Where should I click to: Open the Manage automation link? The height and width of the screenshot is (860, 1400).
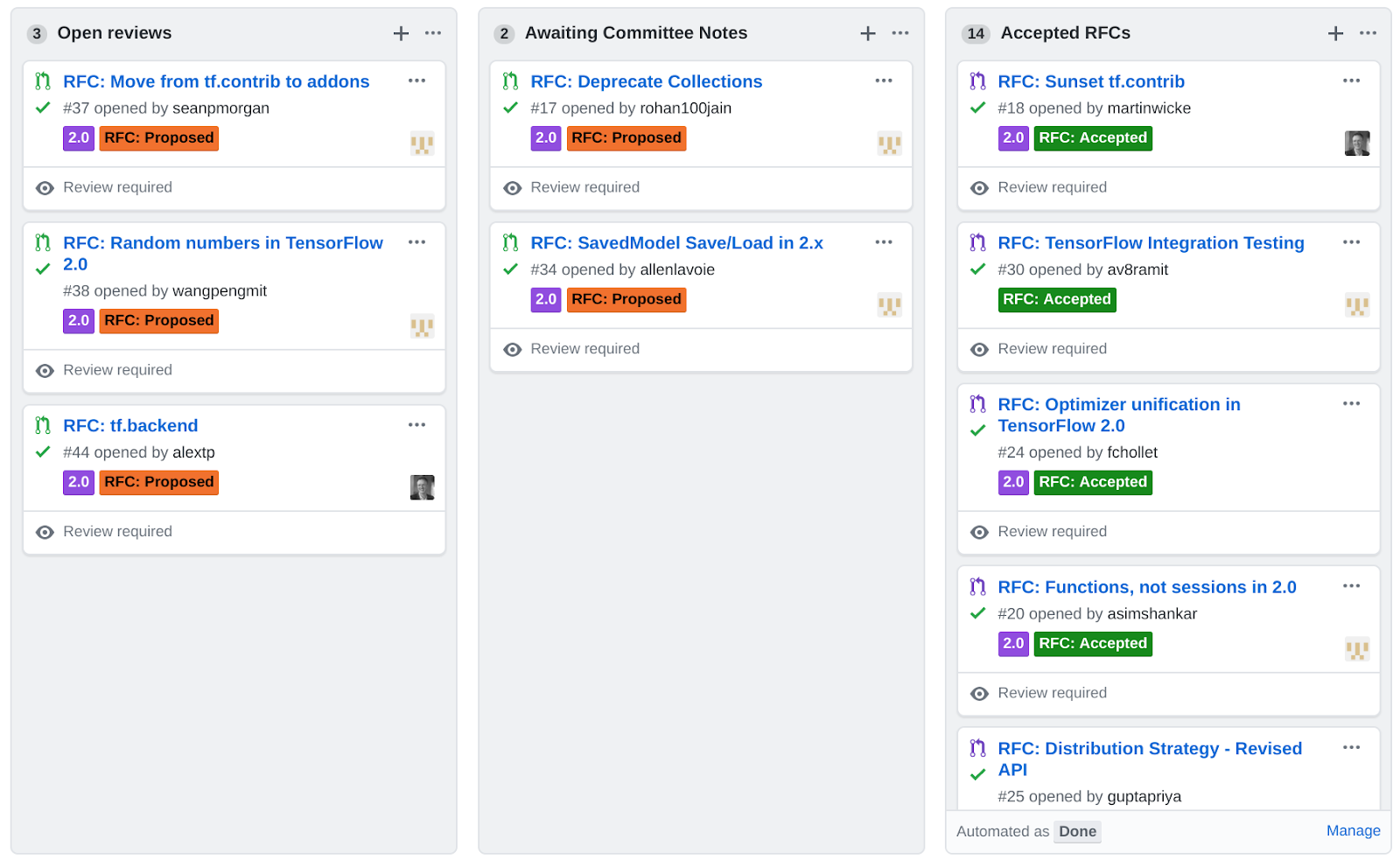tap(1353, 830)
